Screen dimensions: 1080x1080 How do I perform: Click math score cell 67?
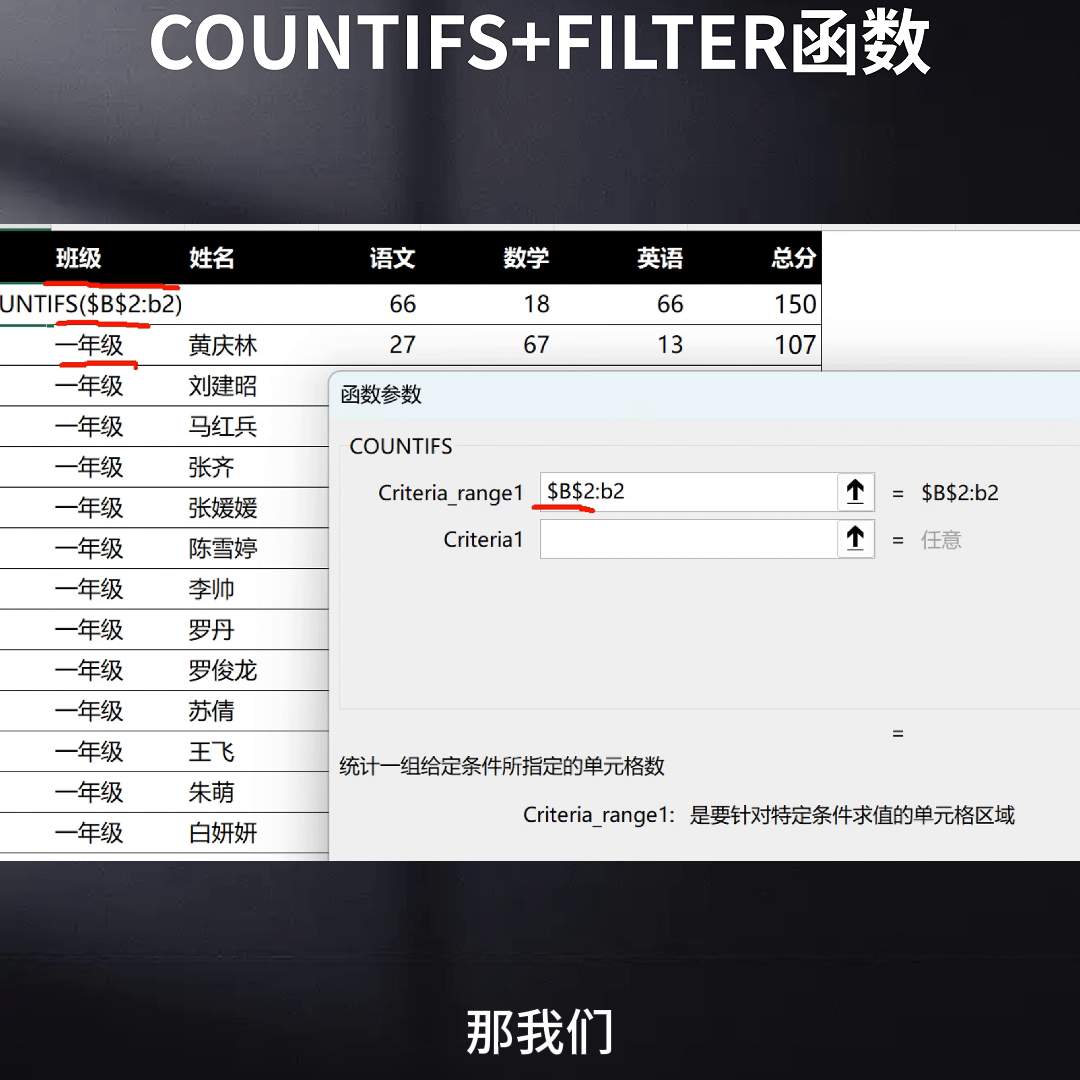coord(537,344)
